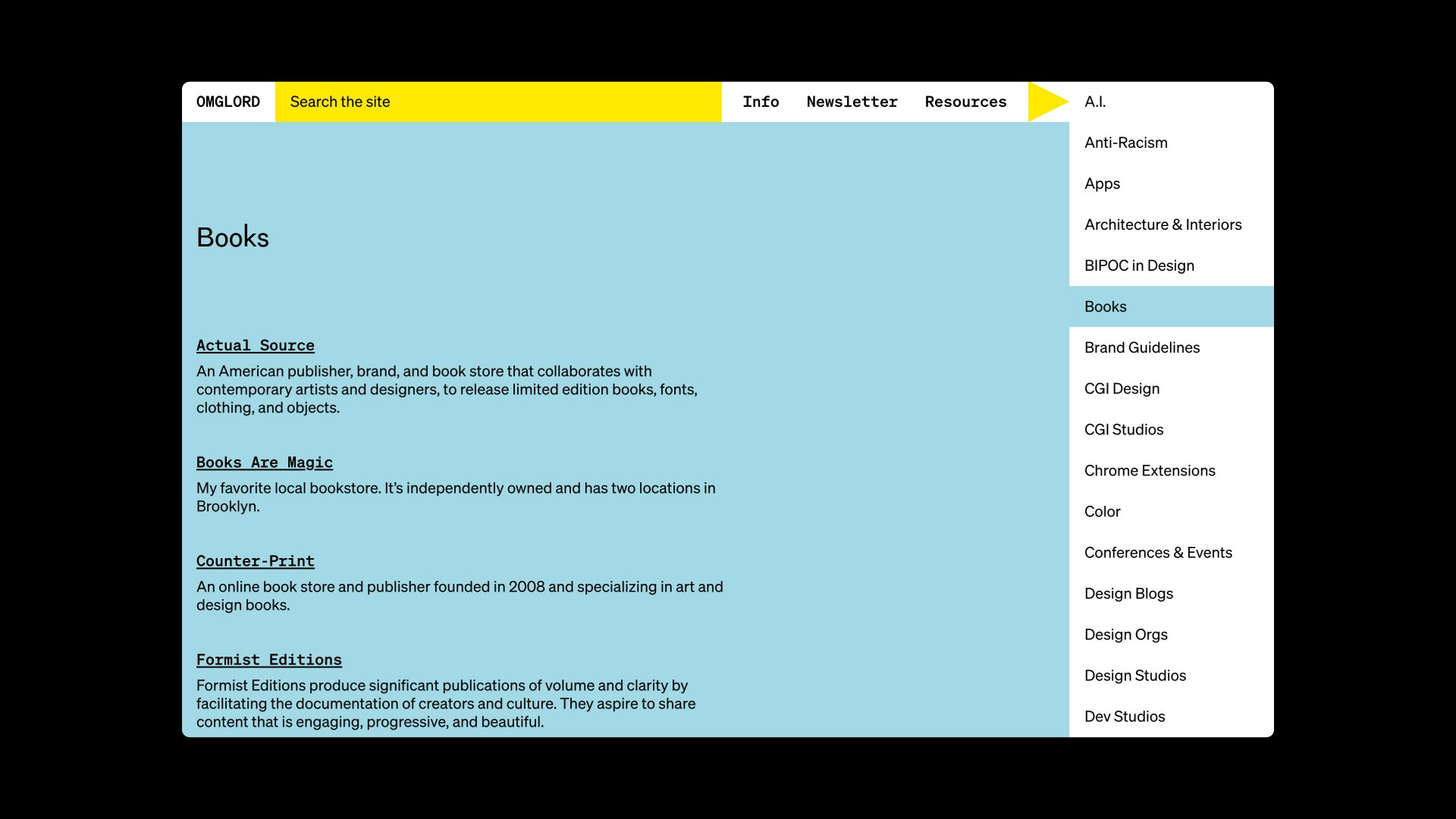Image resolution: width=1456 pixels, height=819 pixels.
Task: Select the highlighted Books category
Action: [x=1172, y=306]
